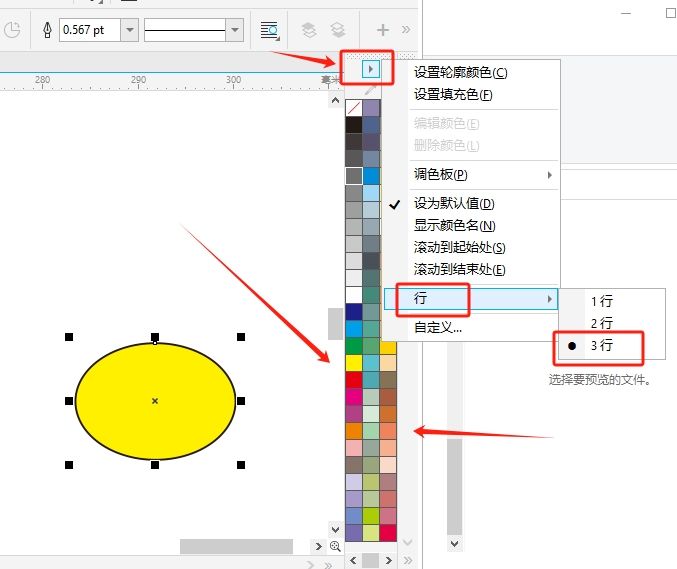The width and height of the screenshot is (677, 569).
Task: Minimize the window at top right
Action: click(x=626, y=13)
